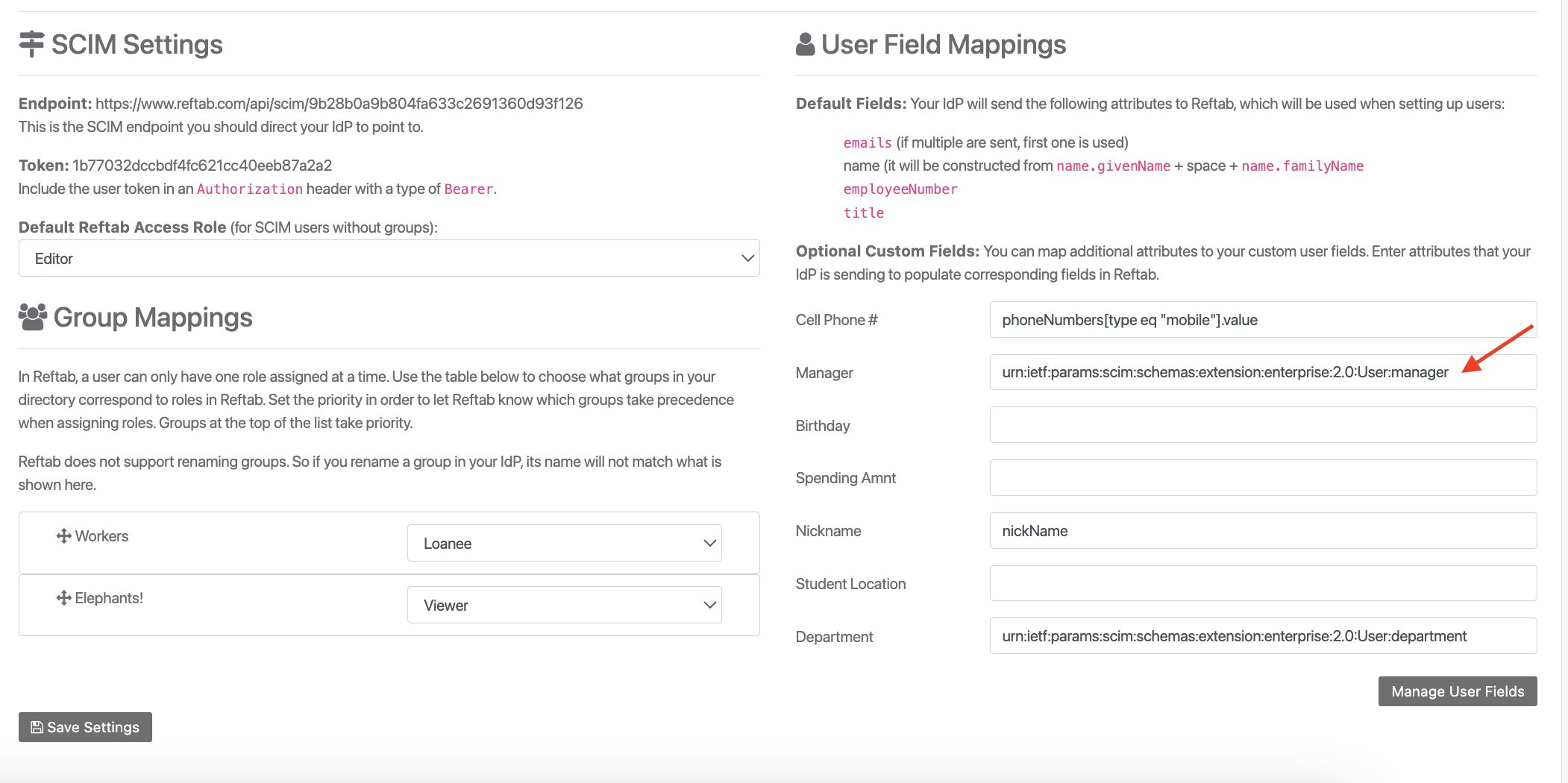1568x783 pixels.
Task: Click the drag handle icon for Workers
Action: [x=63, y=536]
